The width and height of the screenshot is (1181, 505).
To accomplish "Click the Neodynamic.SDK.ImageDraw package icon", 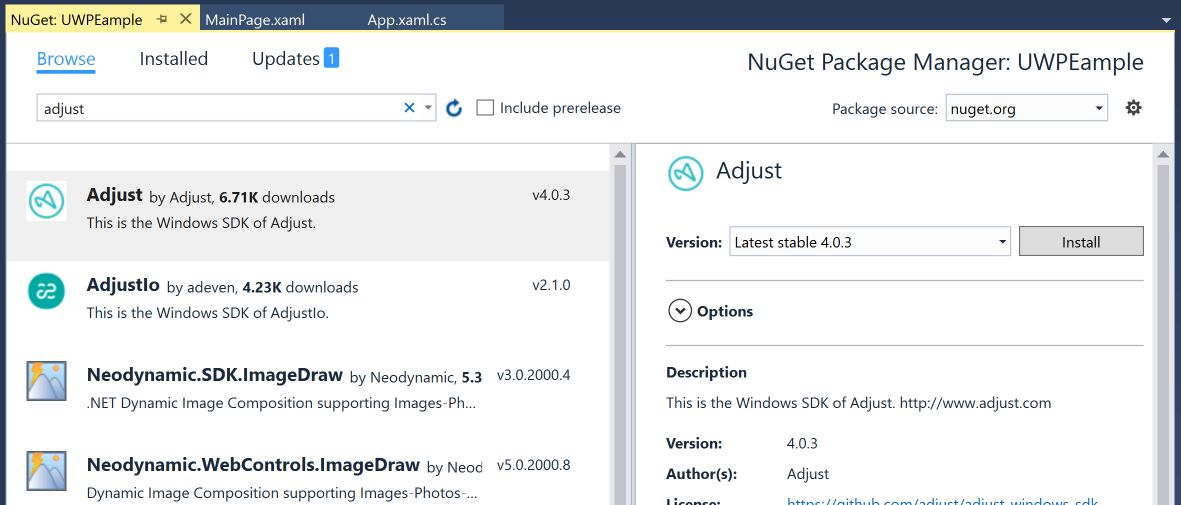I will click(47, 381).
